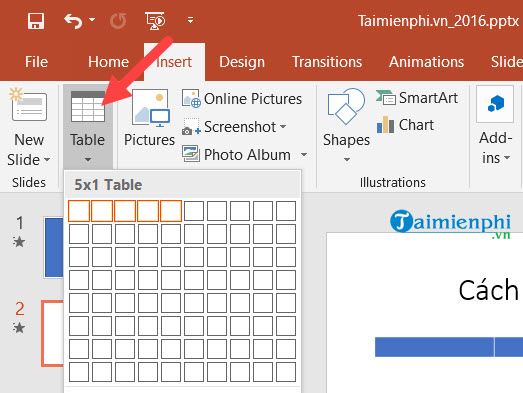
Task: Click the bottom-left cell of table grid
Action: pyautogui.click(x=79, y=372)
